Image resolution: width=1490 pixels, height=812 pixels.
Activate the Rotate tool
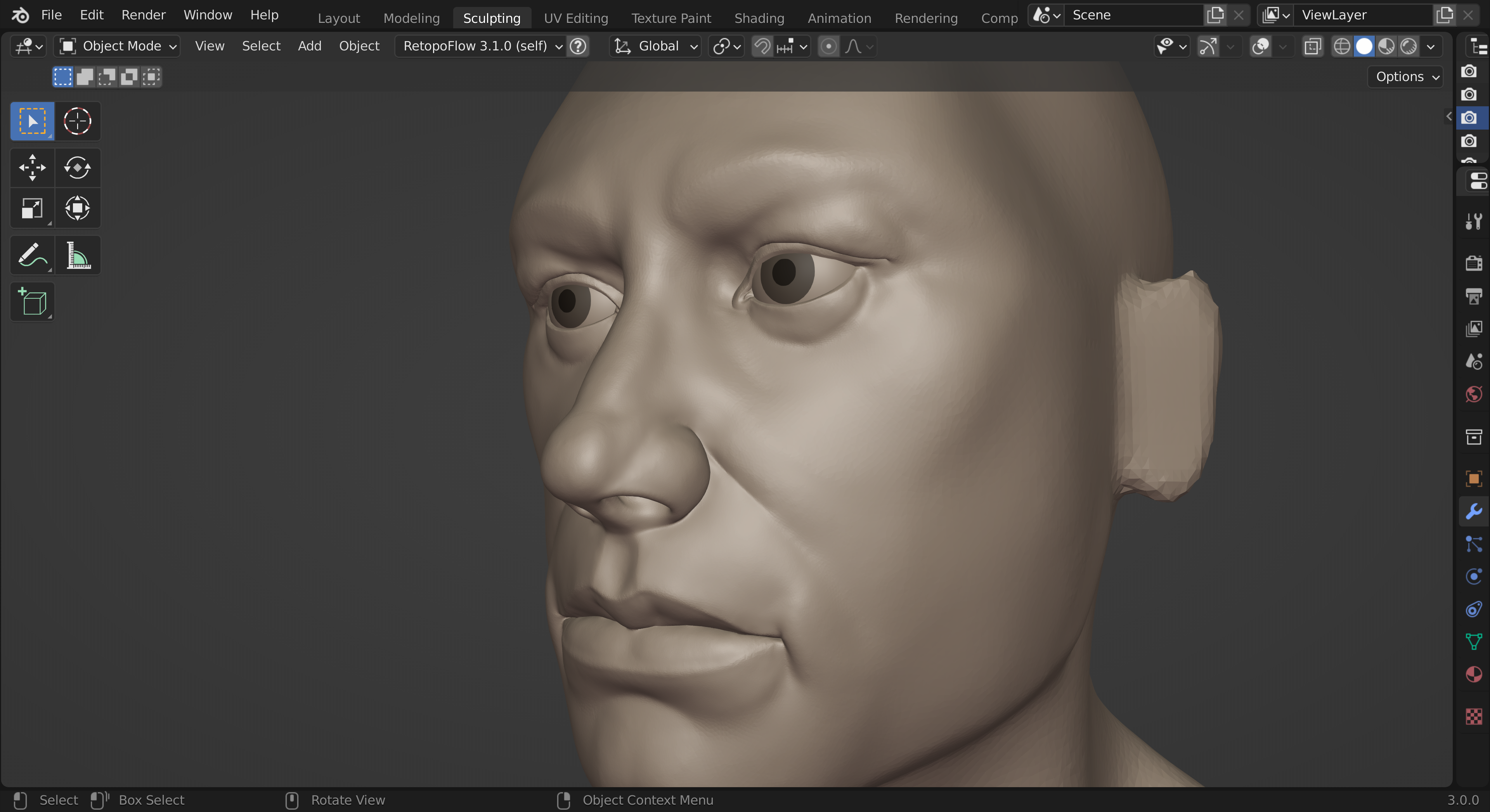pyautogui.click(x=77, y=168)
